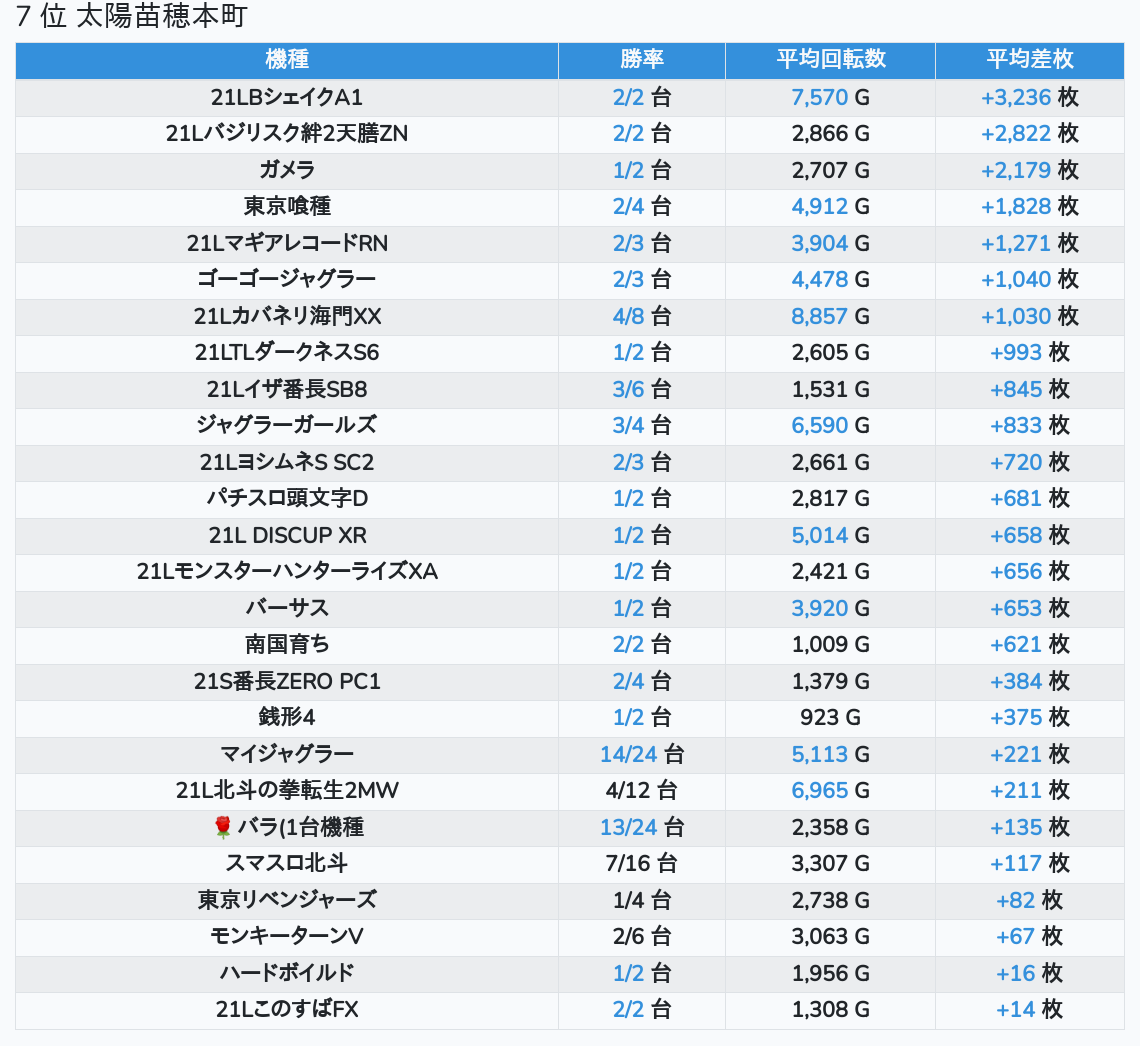Screen dimensions: 1140x1046
Task: Click 8,857 G in the カバネリ海門XX row
Action: pos(819,316)
